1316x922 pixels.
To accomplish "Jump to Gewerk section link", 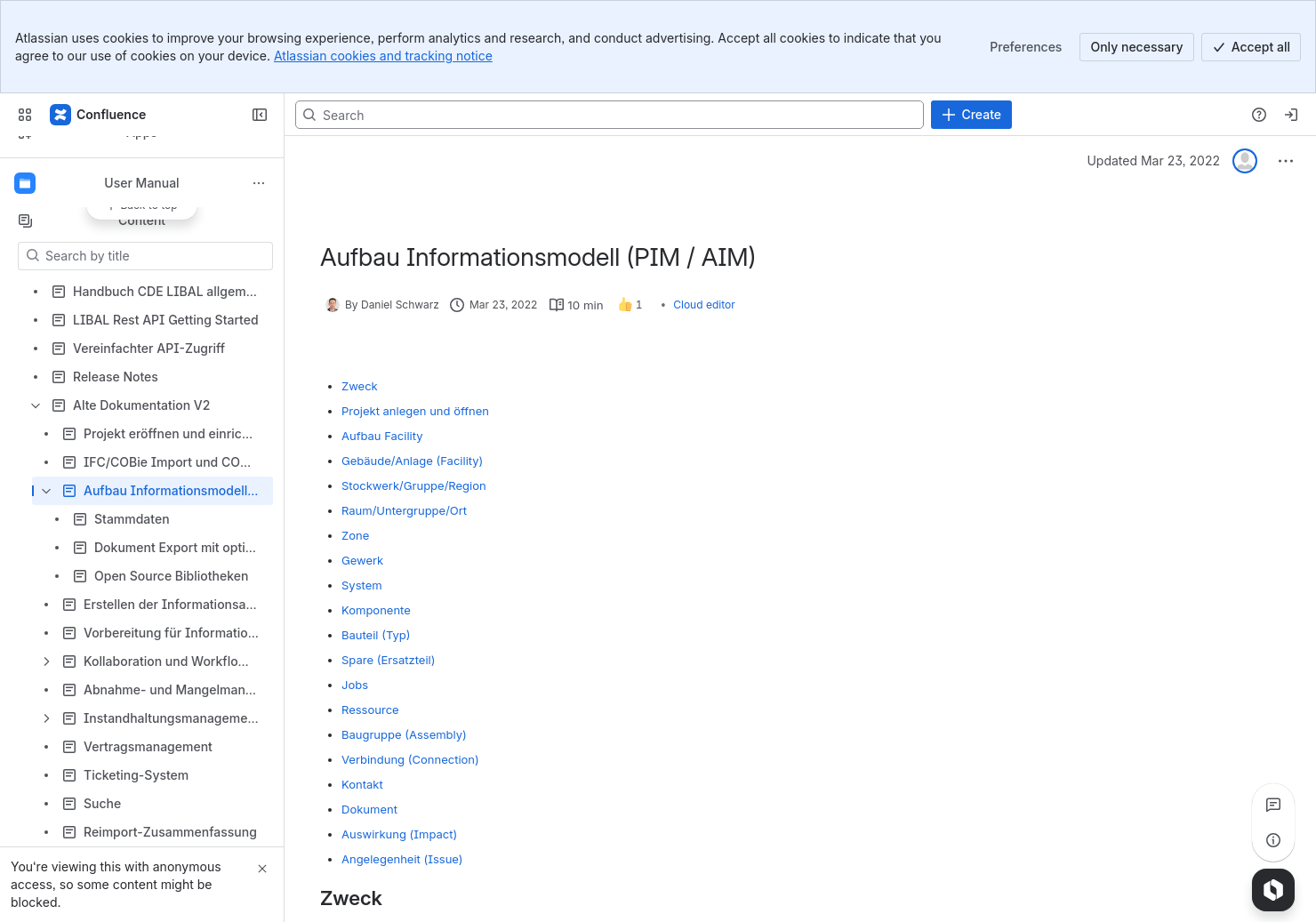I will (362, 561).
